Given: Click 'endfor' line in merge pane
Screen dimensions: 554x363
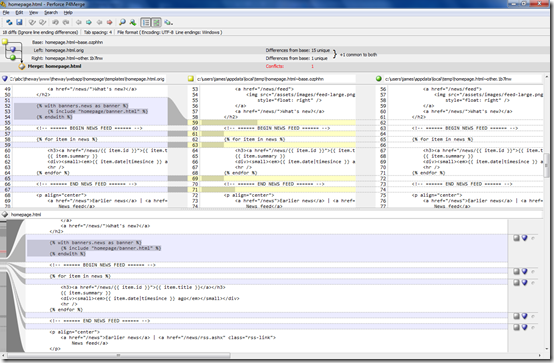Looking at the screenshot, I should tap(66, 310).
